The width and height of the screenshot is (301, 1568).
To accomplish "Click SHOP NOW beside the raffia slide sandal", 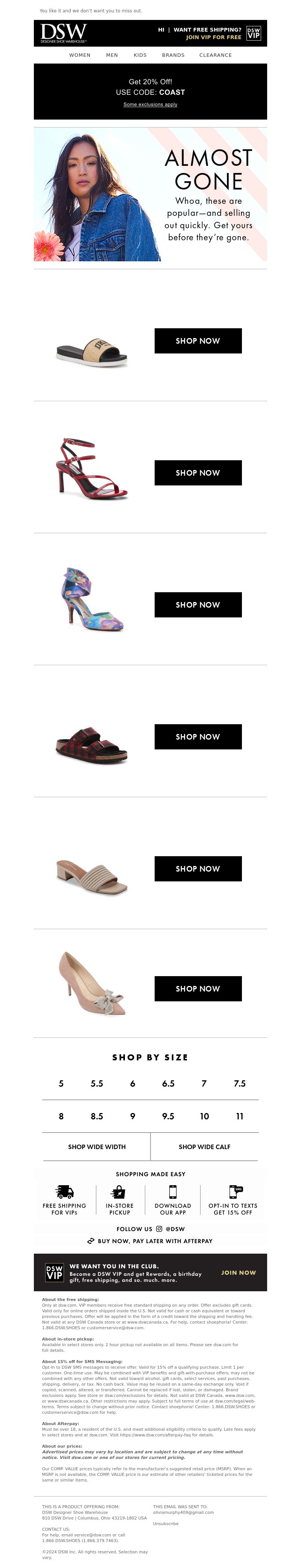I will 198,341.
